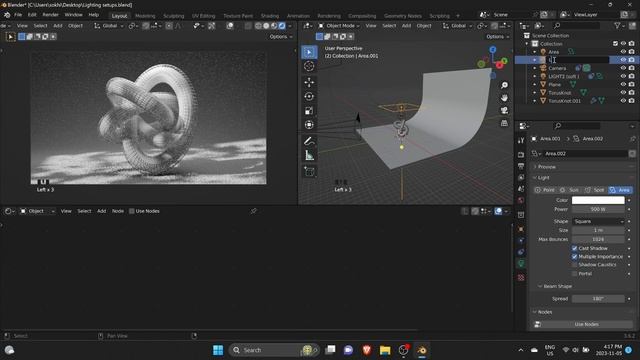Click the Use Nodes button in Nodes panel
The image size is (640, 360).
tap(586, 324)
